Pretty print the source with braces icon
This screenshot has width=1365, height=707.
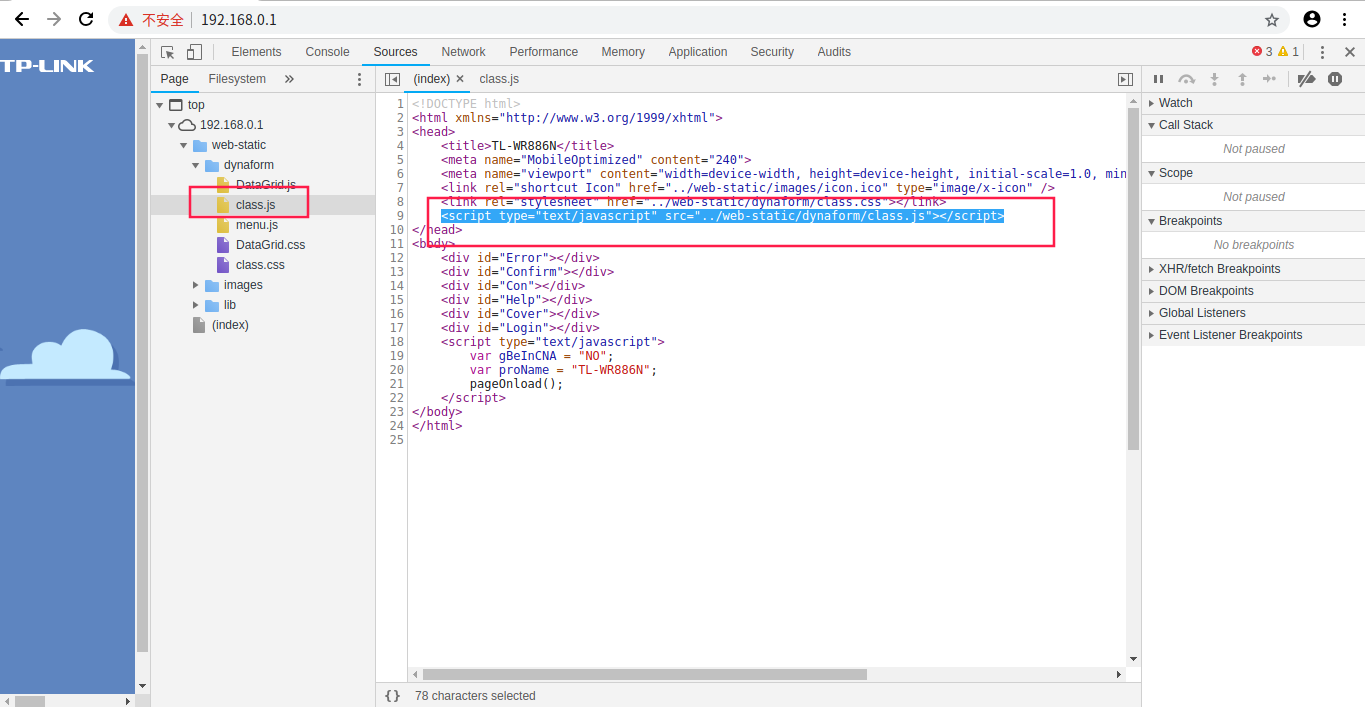tap(392, 695)
